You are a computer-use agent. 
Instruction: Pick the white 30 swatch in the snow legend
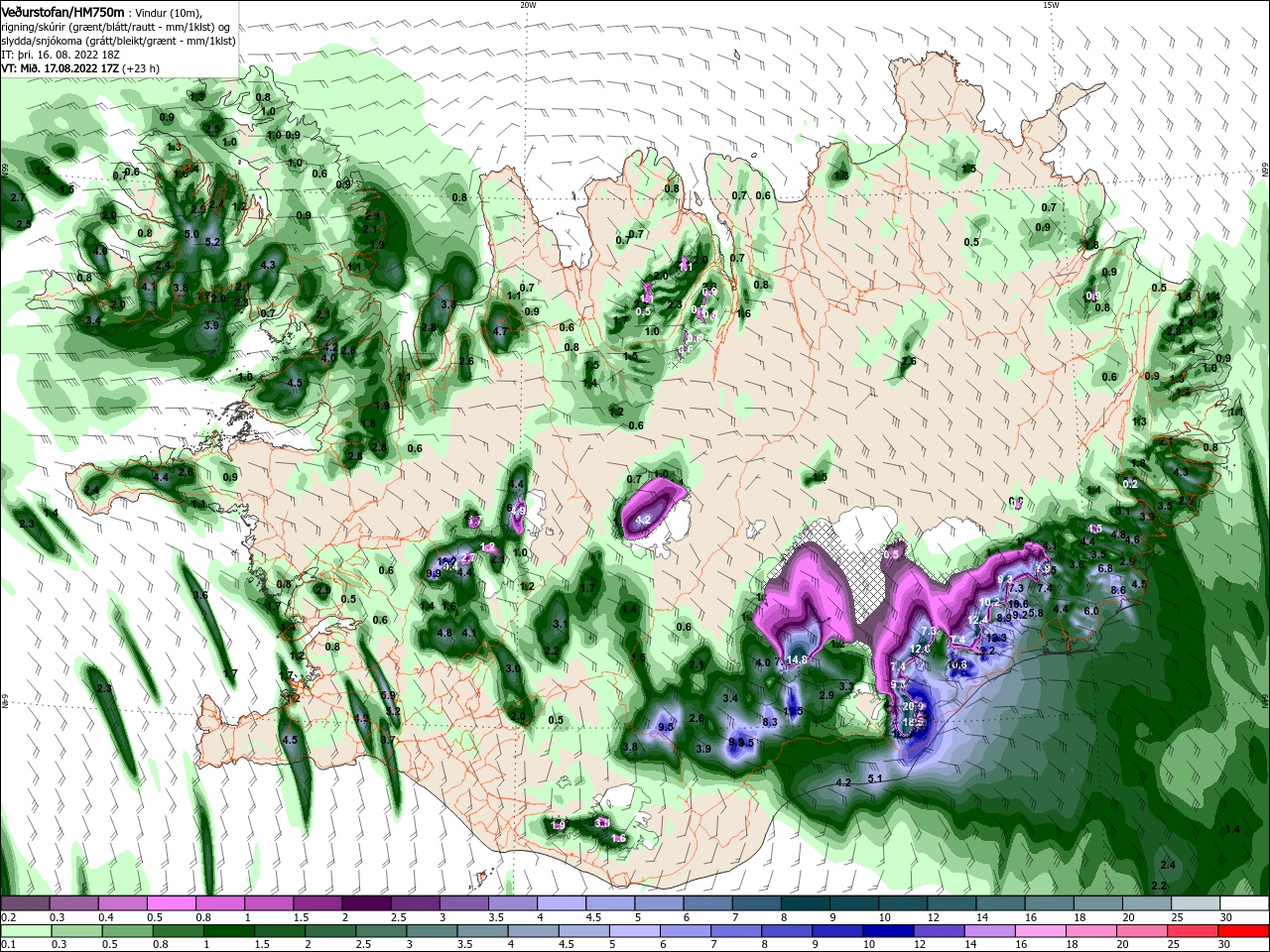tap(1245, 903)
